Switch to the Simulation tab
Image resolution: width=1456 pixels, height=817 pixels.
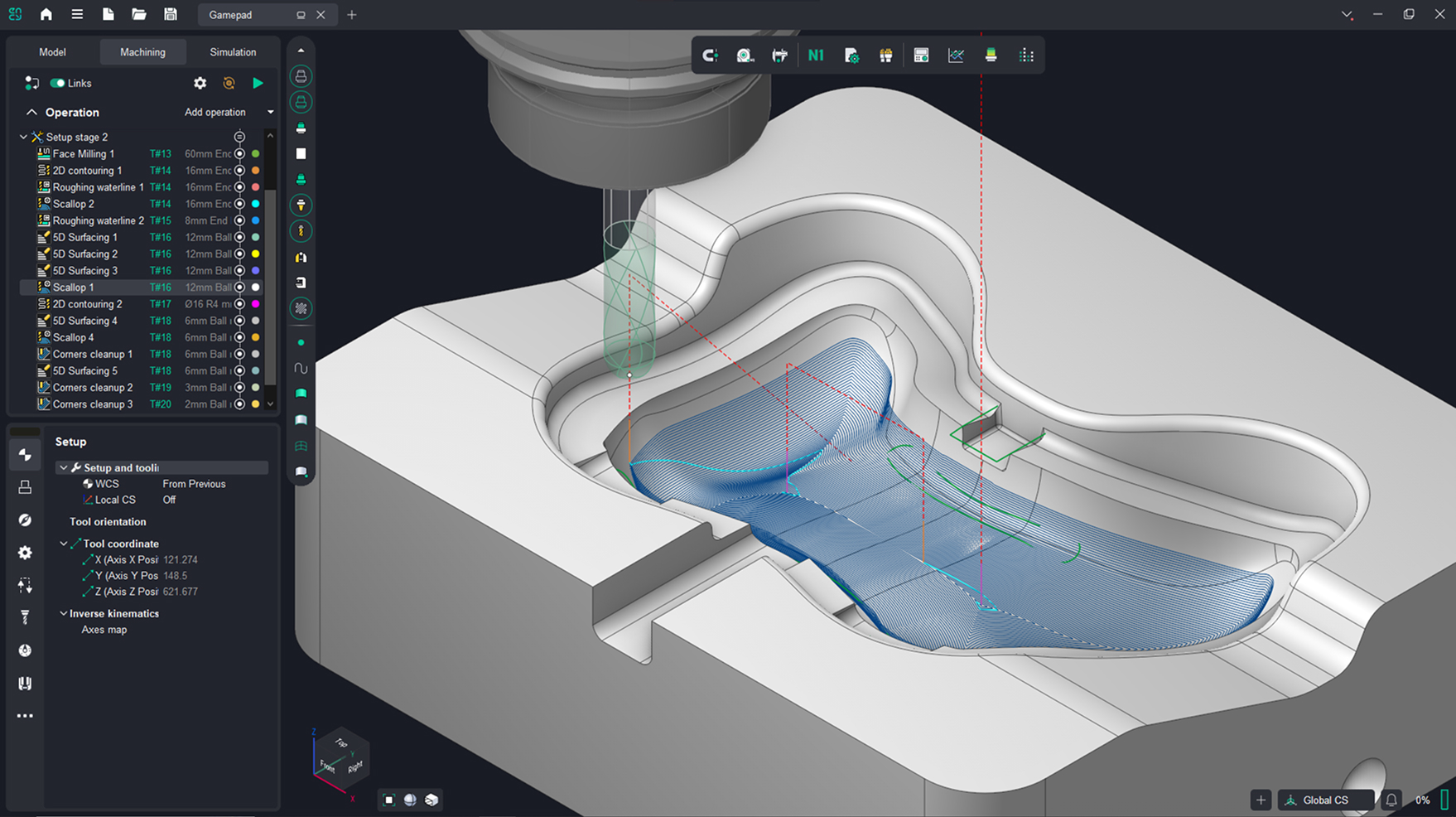point(233,51)
